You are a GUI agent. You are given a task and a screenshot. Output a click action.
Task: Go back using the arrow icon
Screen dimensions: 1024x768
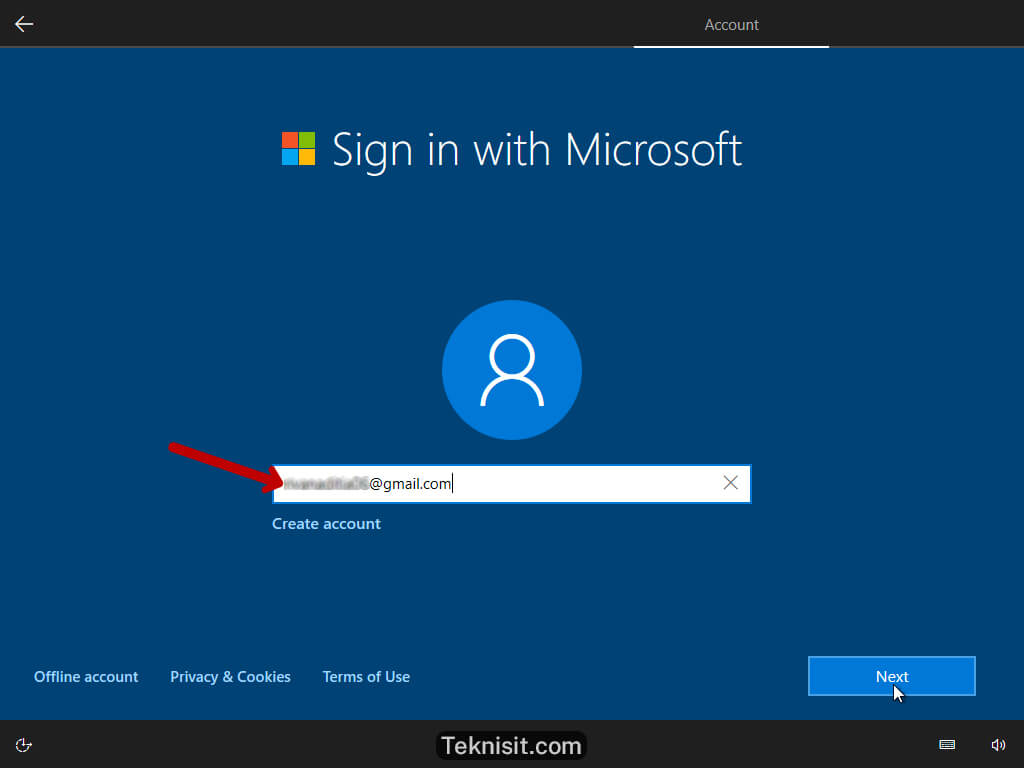pos(24,24)
